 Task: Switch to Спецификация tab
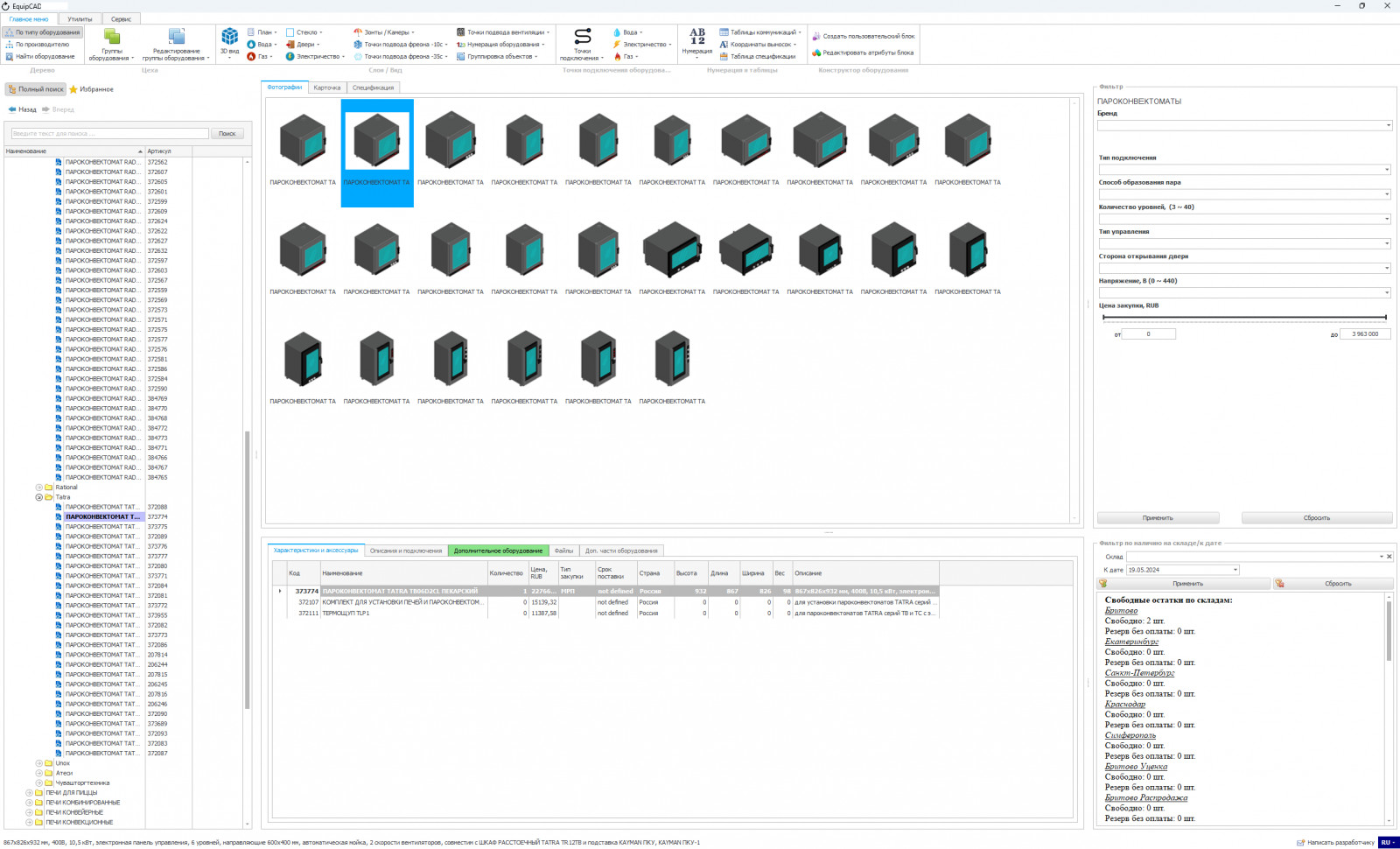[374, 88]
